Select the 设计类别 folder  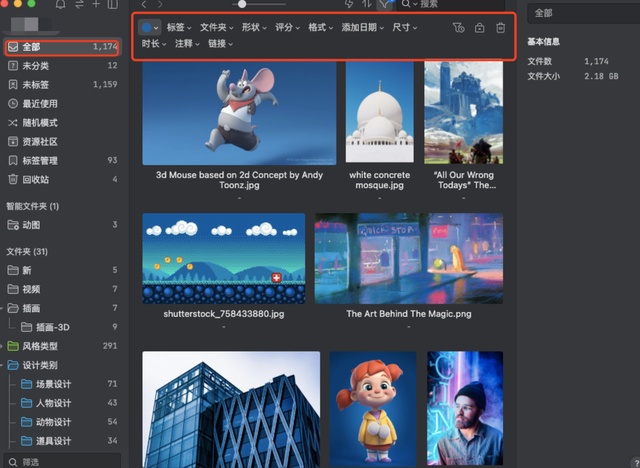pyautogui.click(x=62, y=365)
